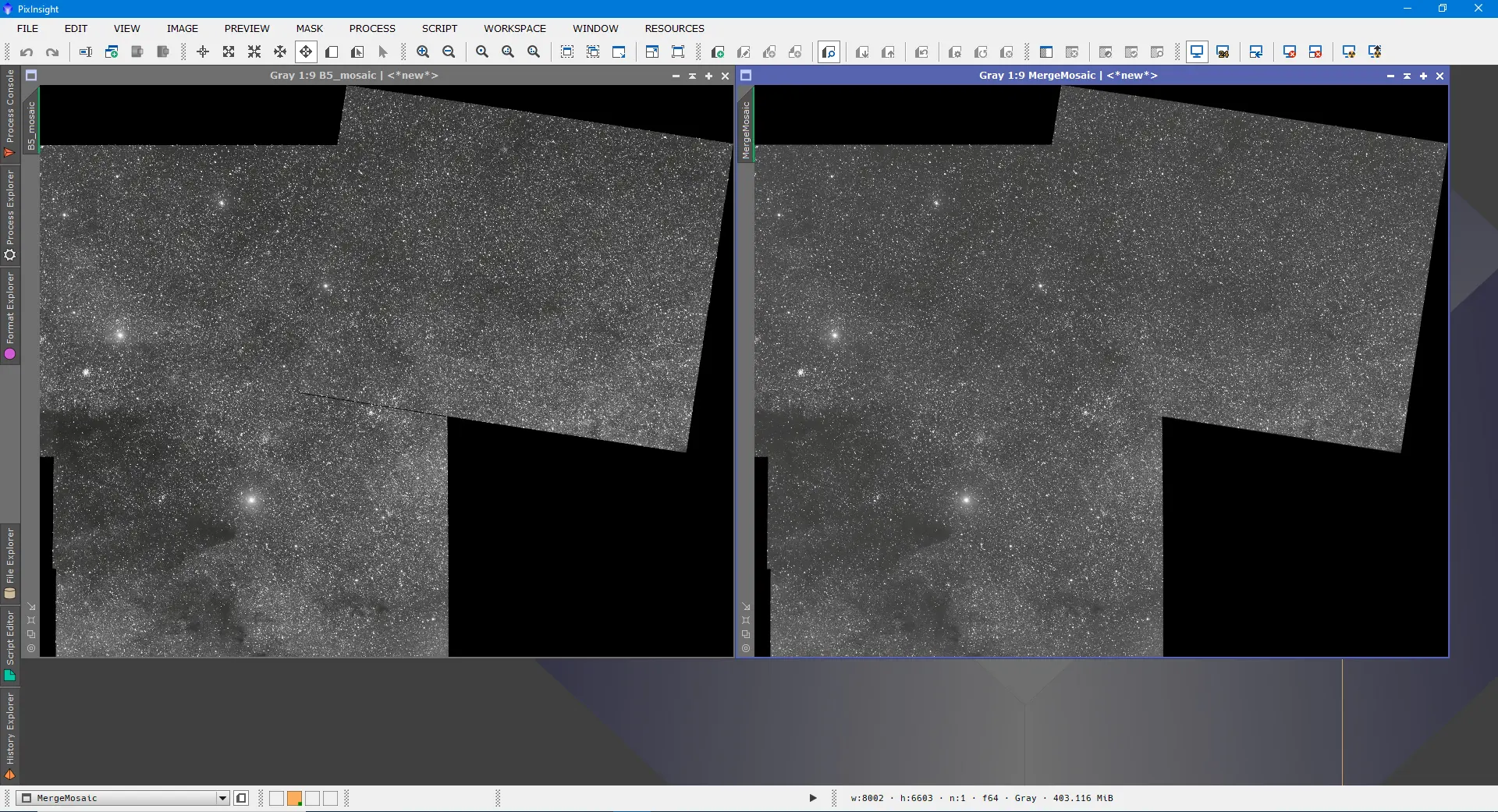Open the File Explorer side tab

10,563
